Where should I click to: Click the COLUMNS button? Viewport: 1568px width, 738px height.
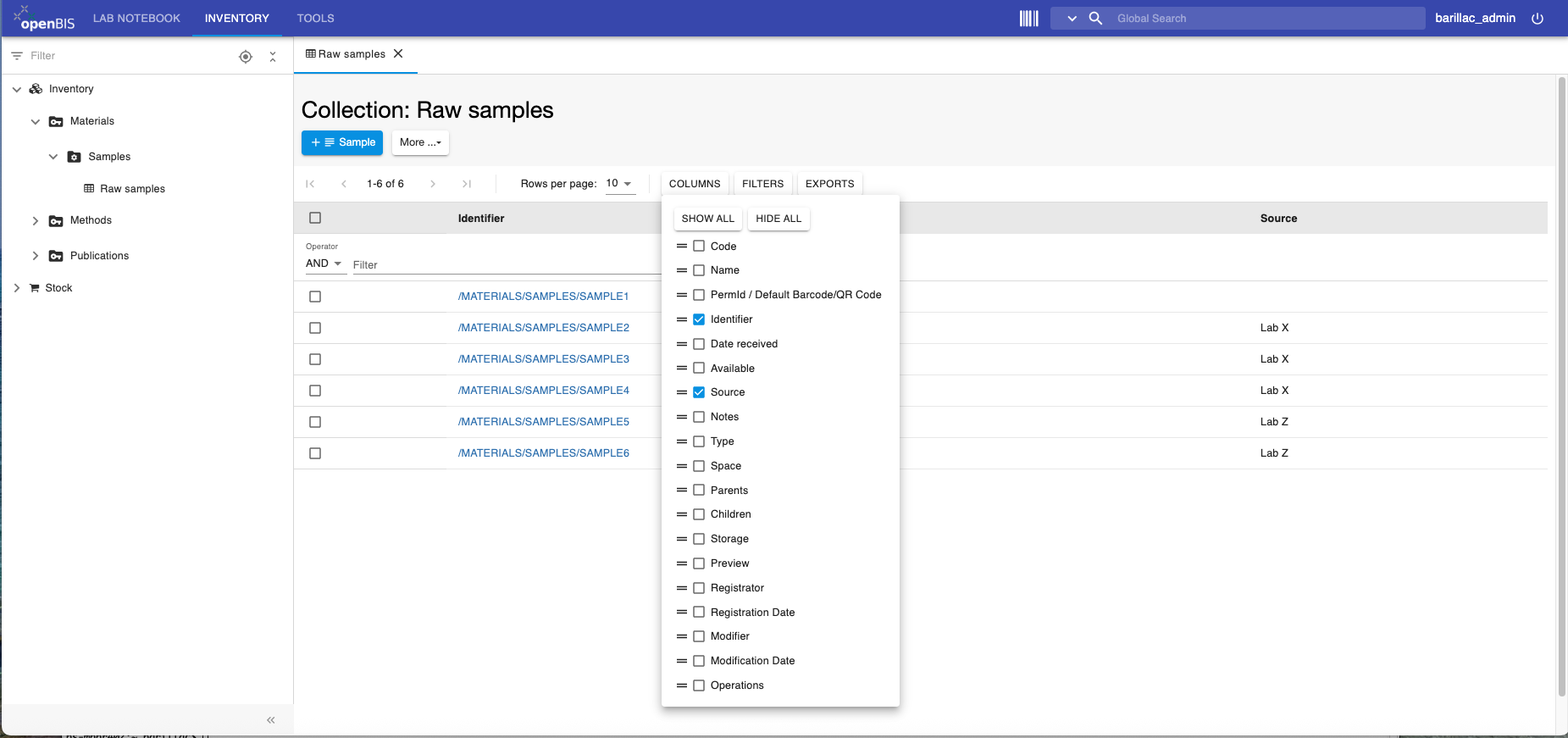pyautogui.click(x=695, y=184)
